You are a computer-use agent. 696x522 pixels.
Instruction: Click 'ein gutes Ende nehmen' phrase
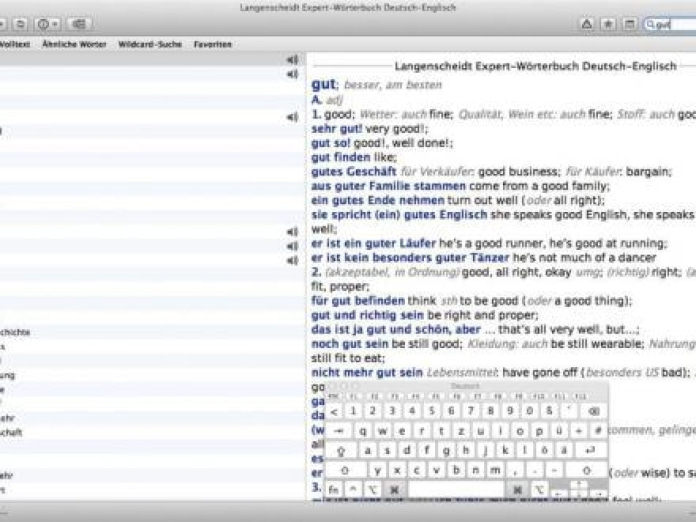tap(378, 201)
